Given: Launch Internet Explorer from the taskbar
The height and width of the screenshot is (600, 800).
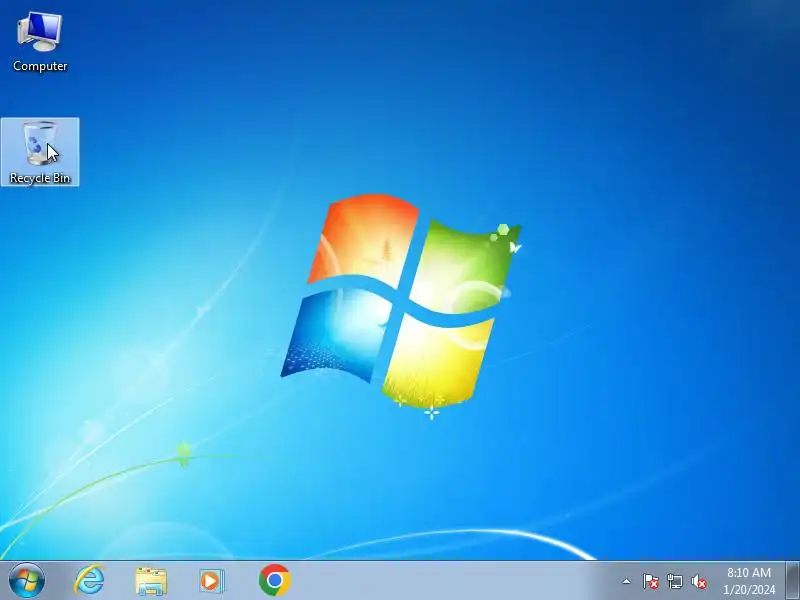Looking at the screenshot, I should [89, 581].
